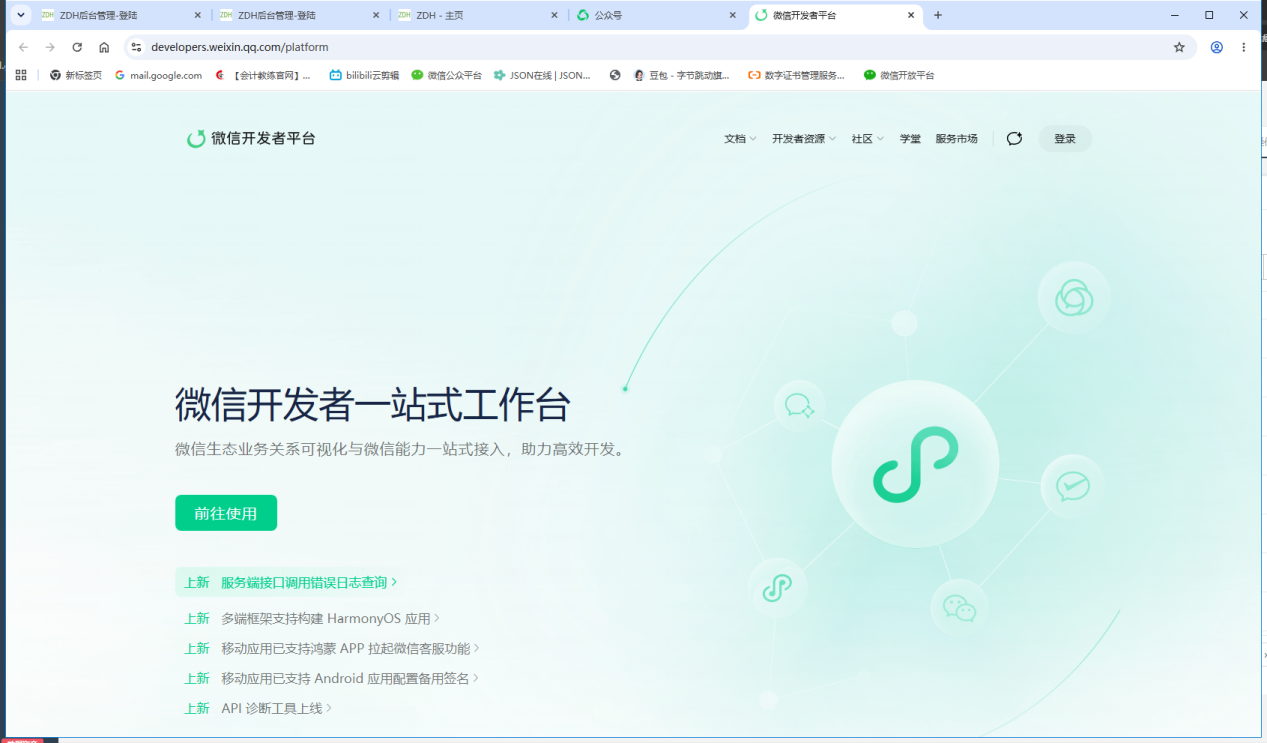Open the 数字证书管理服务 bookmark

(x=797, y=75)
